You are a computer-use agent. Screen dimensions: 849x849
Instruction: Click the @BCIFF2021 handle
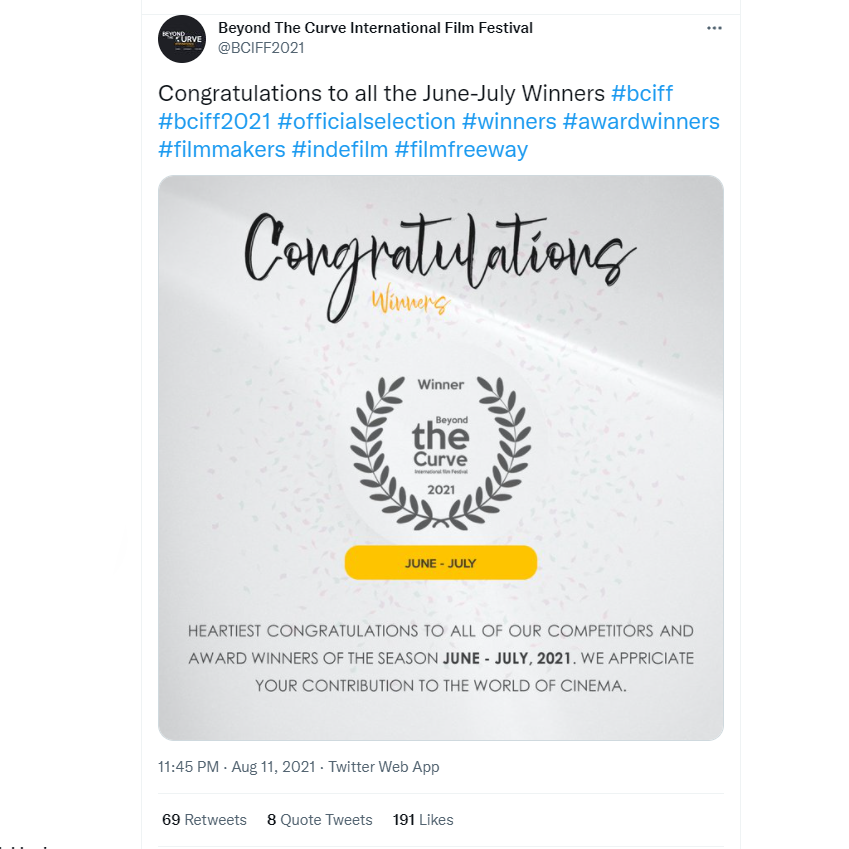click(261, 48)
